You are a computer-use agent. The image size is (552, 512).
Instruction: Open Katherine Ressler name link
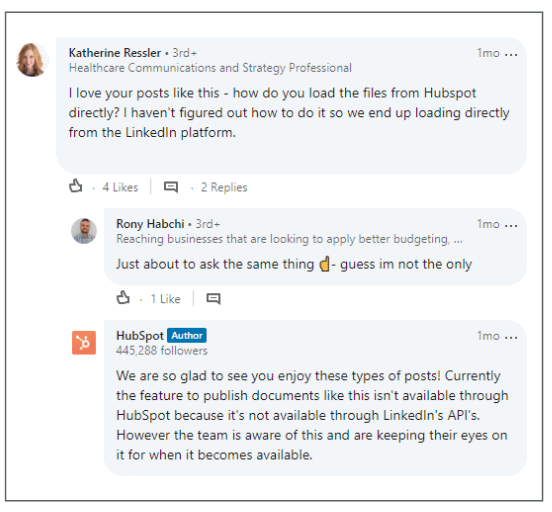(115, 53)
